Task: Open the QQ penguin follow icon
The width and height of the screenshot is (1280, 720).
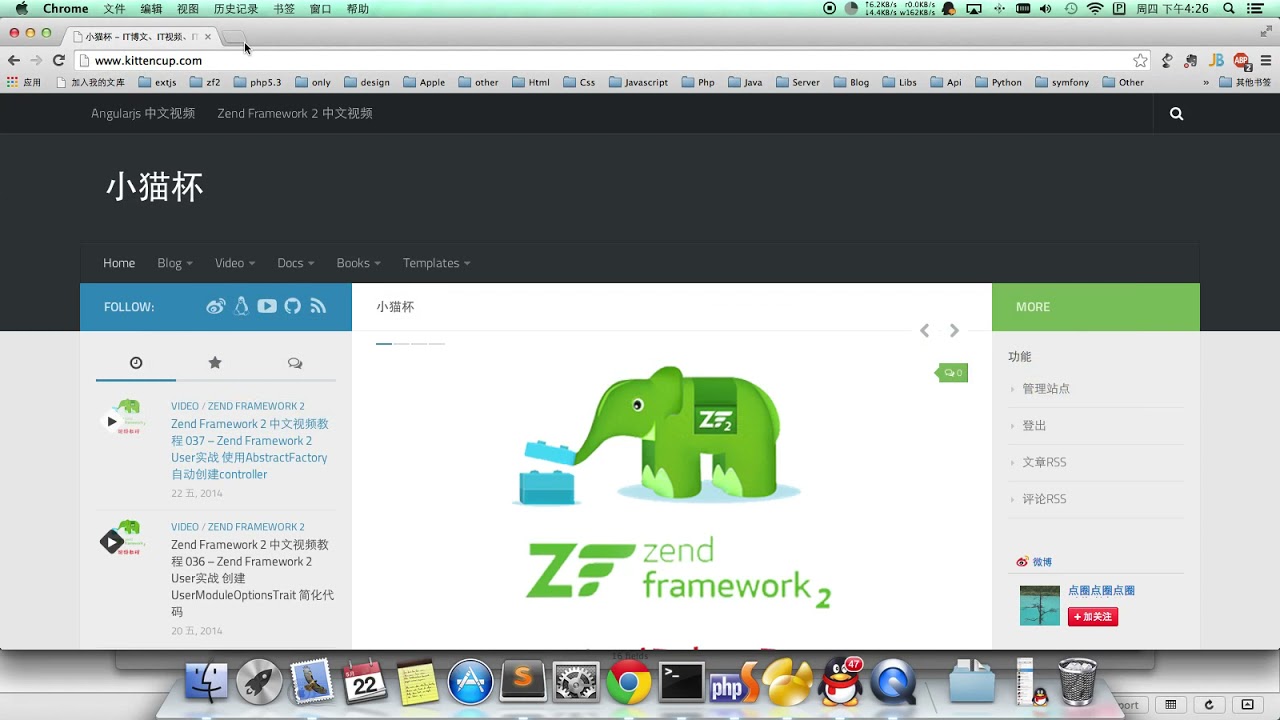Action: pyautogui.click(x=241, y=307)
